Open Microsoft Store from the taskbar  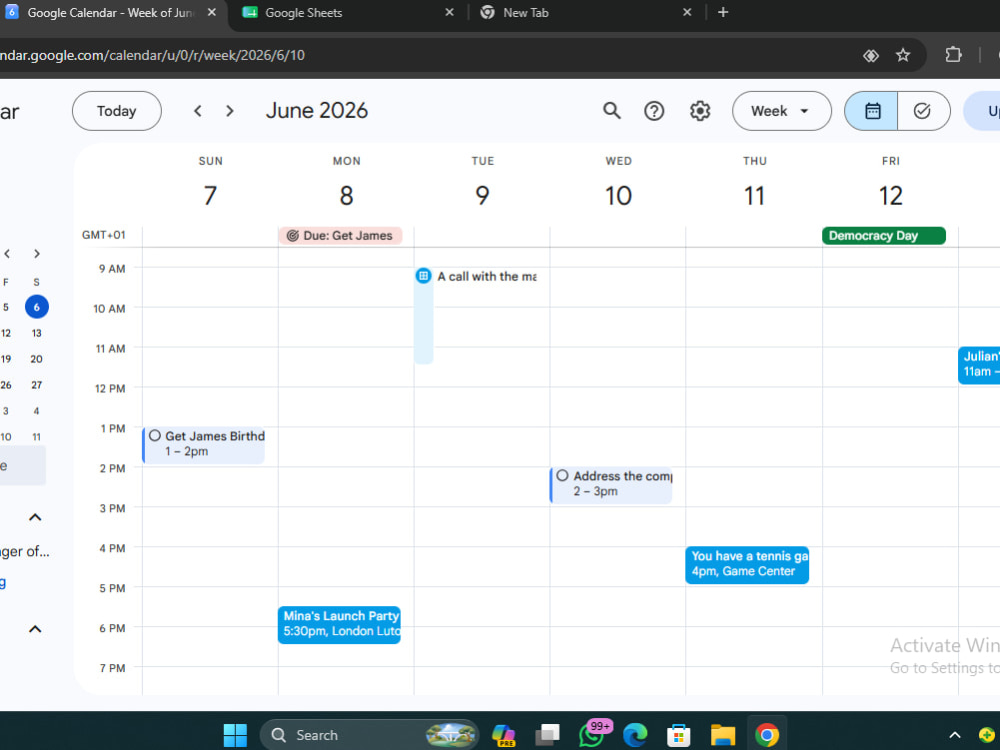pyautogui.click(x=679, y=735)
